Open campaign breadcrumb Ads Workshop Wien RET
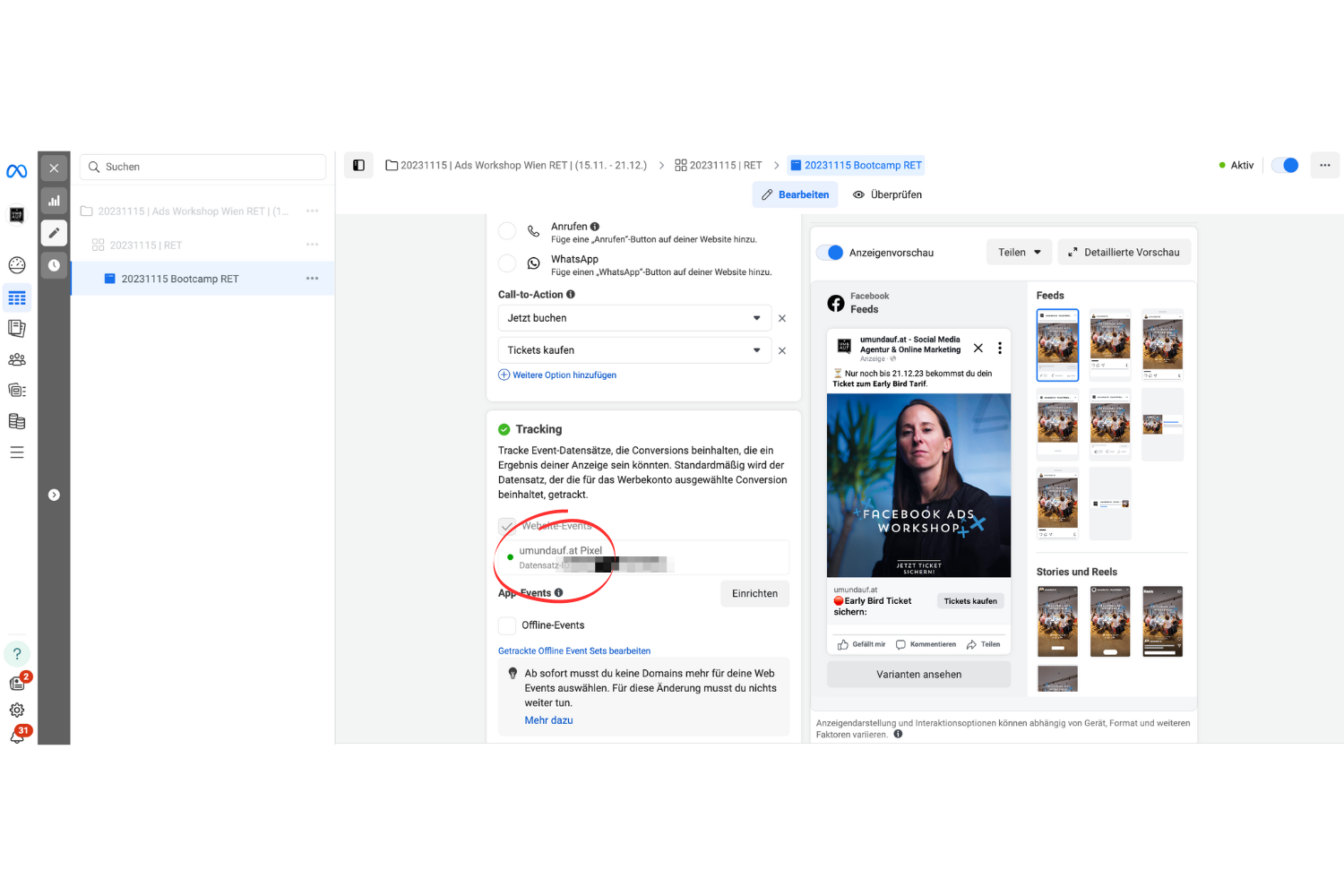 (516, 165)
